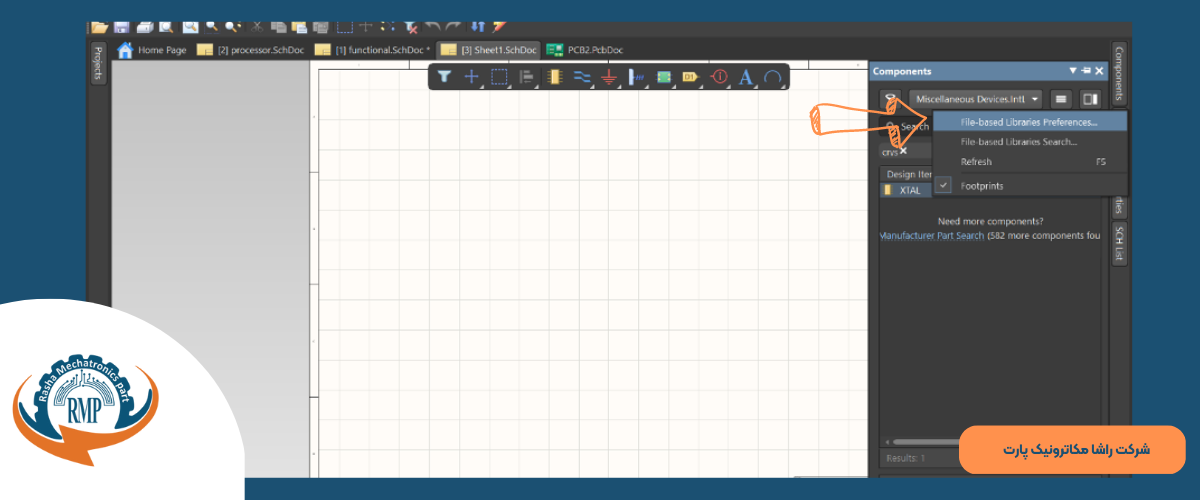Click the GND power port icon
The image size is (1200, 500).
(608, 77)
